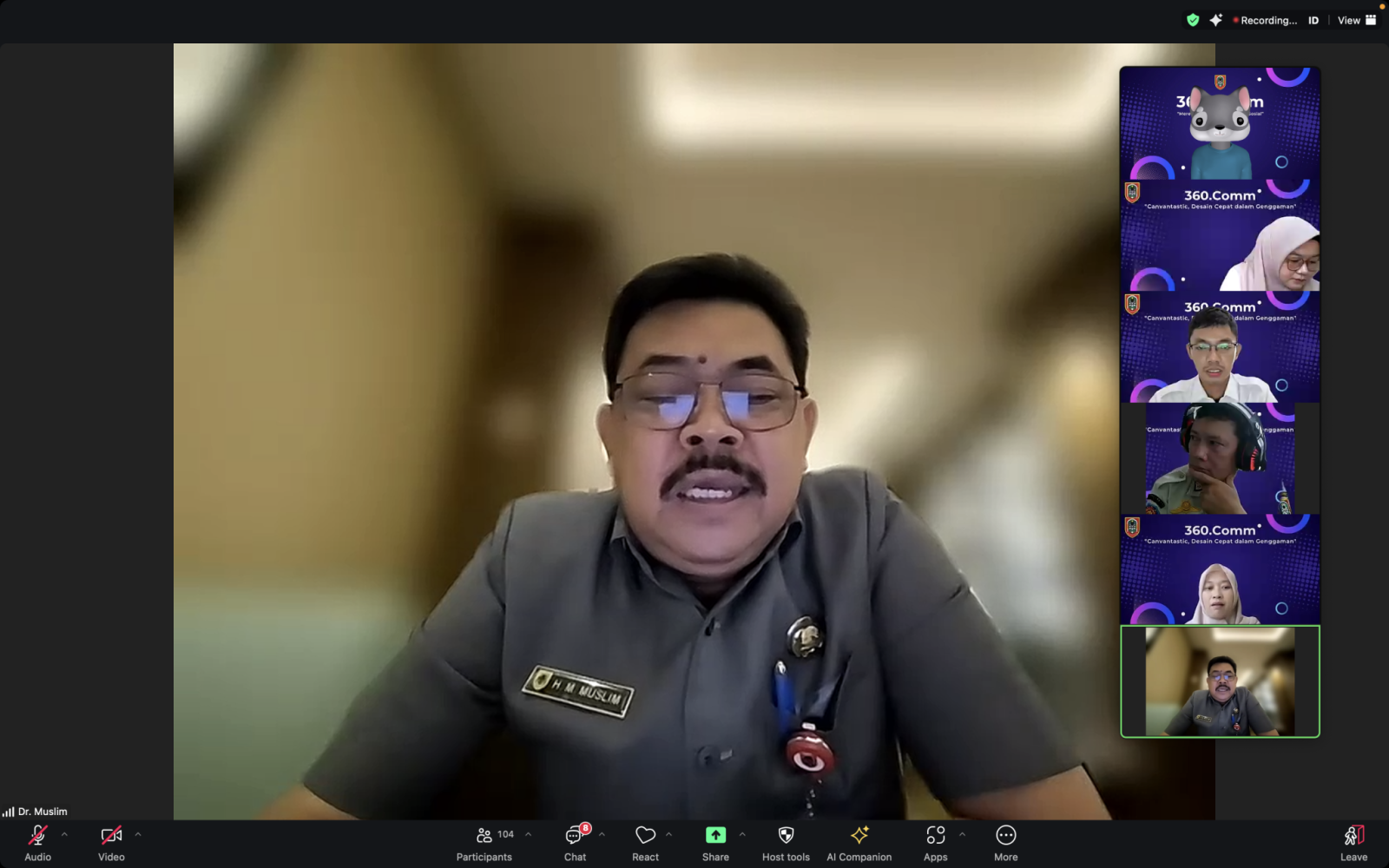This screenshot has width=1389, height=868.
Task: Expand audio options arrow next to Audio
Action: click(x=64, y=834)
